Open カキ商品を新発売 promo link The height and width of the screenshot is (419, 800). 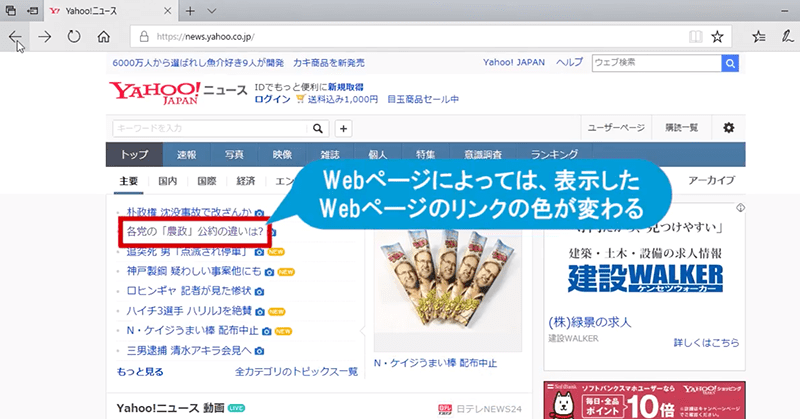point(329,63)
